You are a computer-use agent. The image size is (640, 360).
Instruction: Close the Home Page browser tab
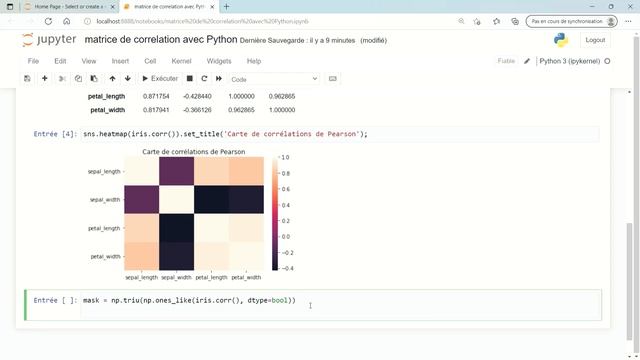(113, 7)
